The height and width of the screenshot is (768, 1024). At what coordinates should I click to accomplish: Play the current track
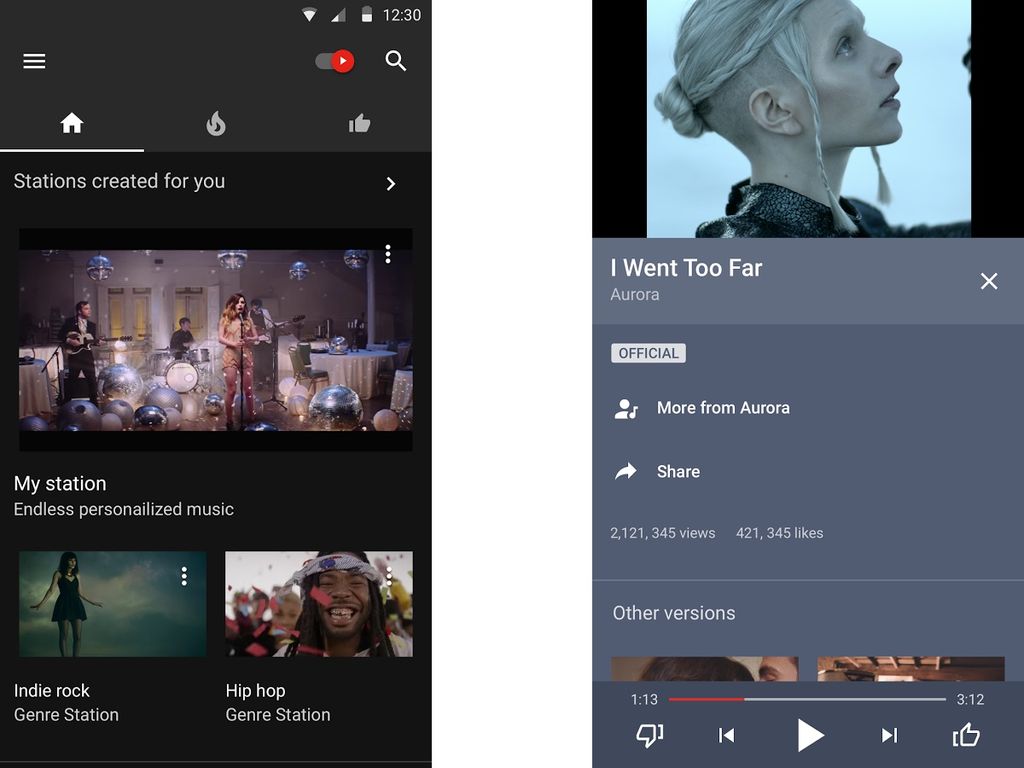point(811,735)
